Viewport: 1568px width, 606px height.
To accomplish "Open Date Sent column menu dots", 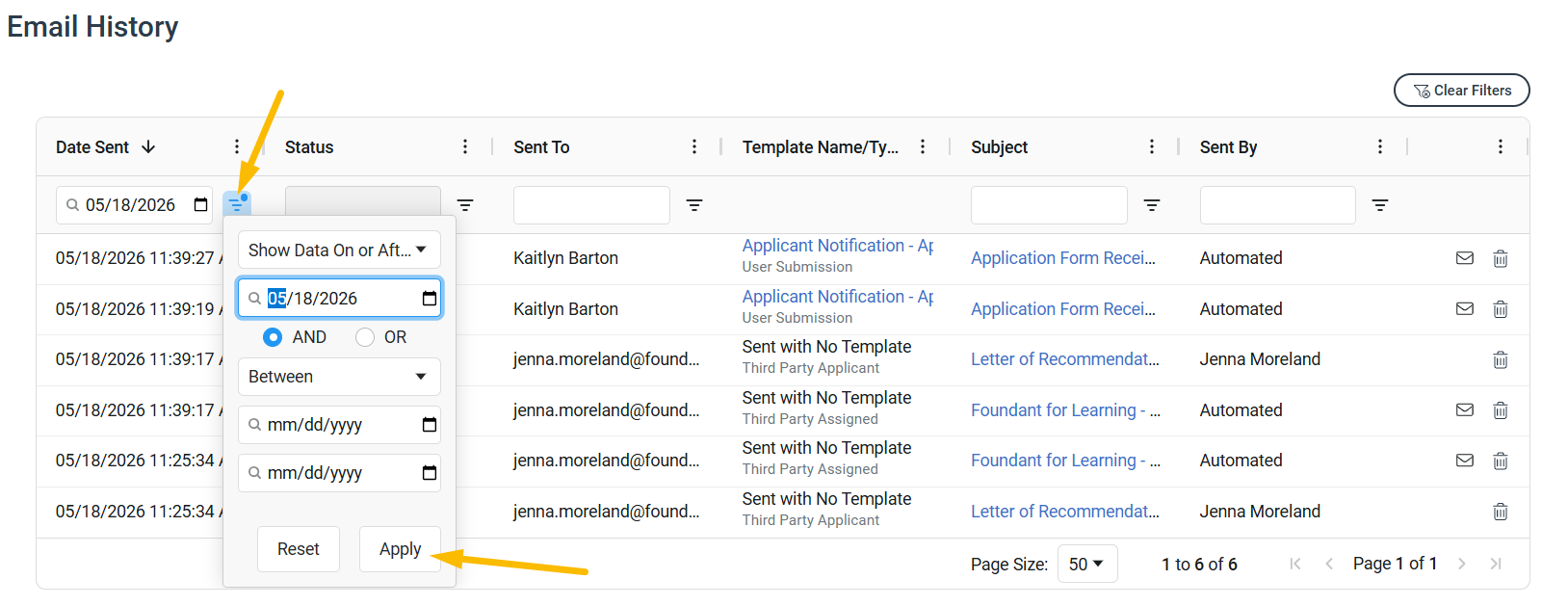I will click(237, 146).
